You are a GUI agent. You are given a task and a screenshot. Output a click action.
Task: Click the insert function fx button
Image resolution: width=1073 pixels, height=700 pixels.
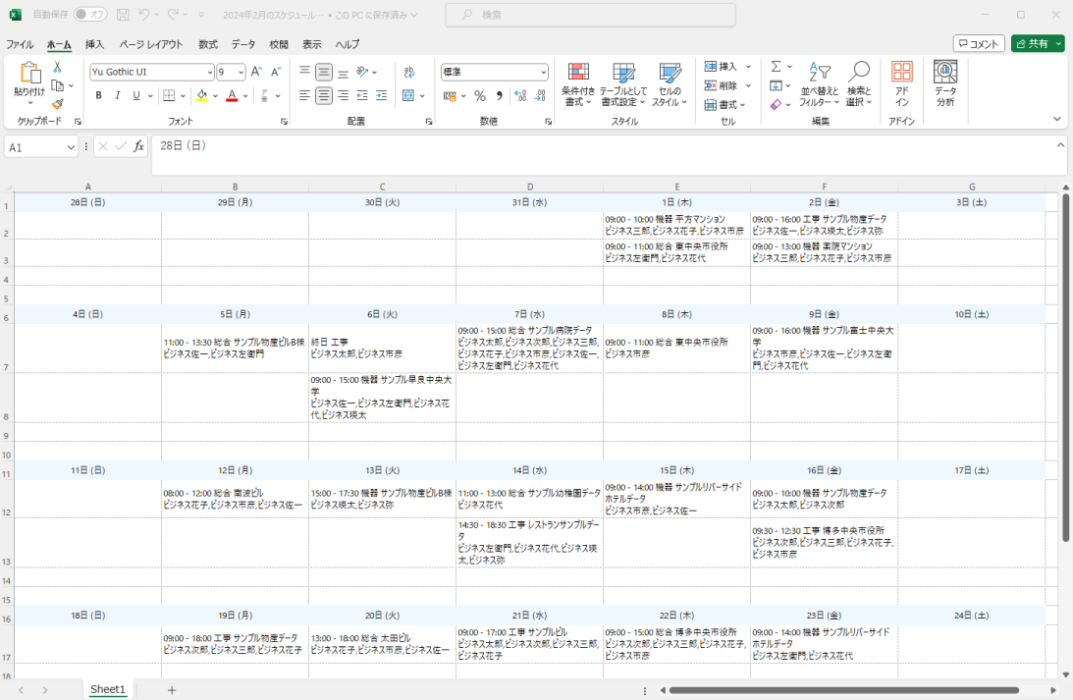pos(138,146)
